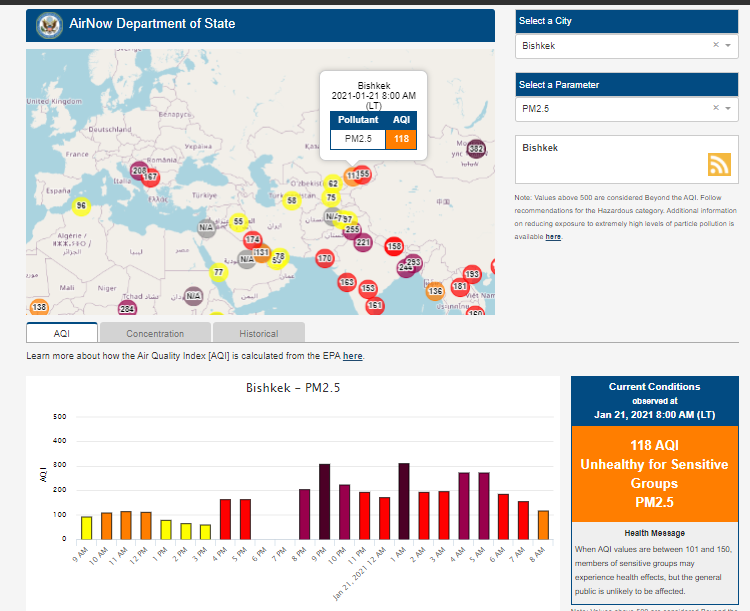Click the yellow 77 AQI map marker
Image resolution: width=750 pixels, height=611 pixels.
coord(218,272)
